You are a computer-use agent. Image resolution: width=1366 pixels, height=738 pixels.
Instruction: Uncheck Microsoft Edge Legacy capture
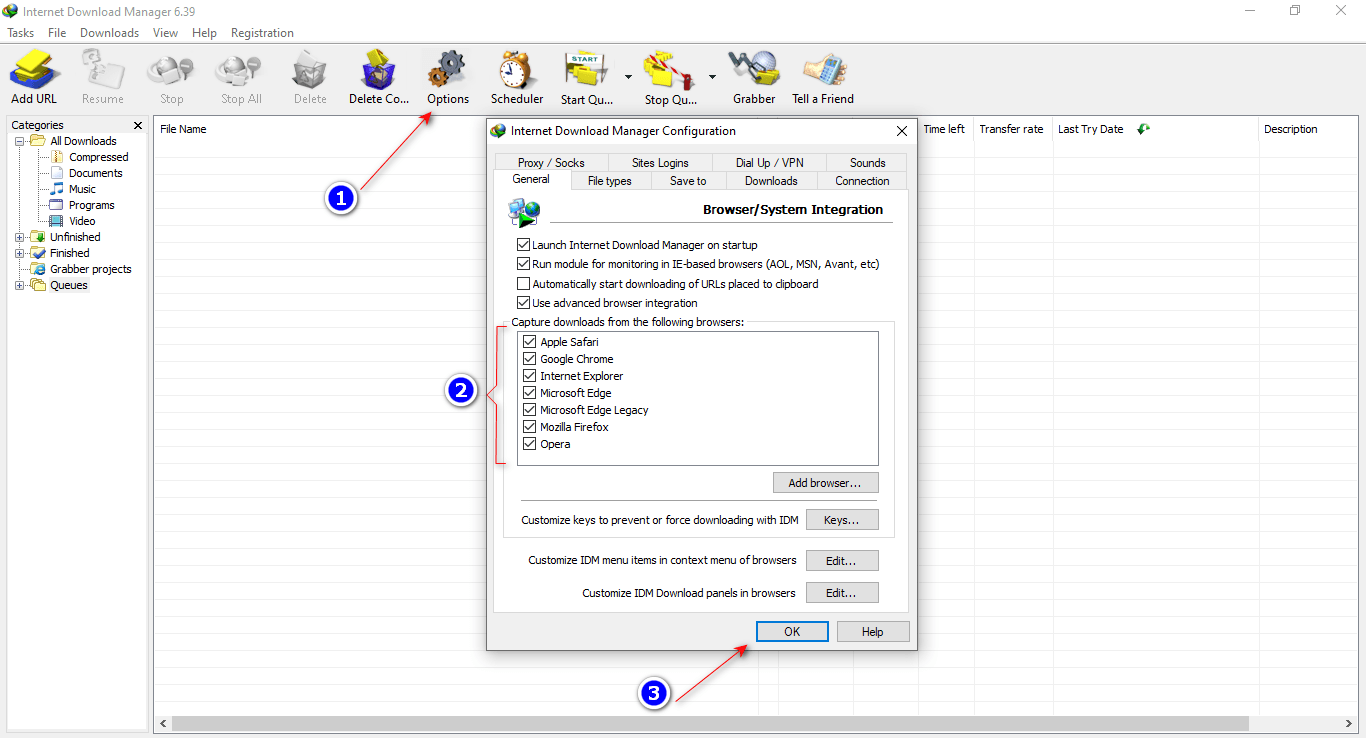coord(530,410)
